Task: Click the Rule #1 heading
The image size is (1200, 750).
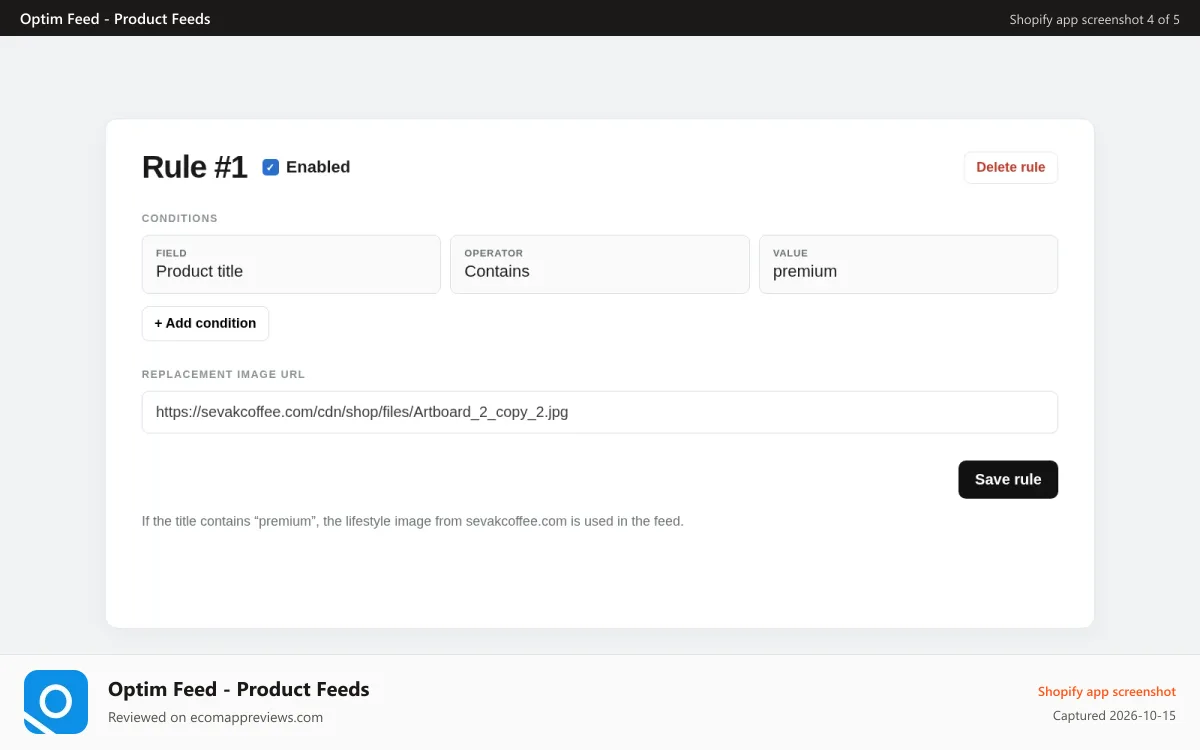Action: (x=194, y=167)
